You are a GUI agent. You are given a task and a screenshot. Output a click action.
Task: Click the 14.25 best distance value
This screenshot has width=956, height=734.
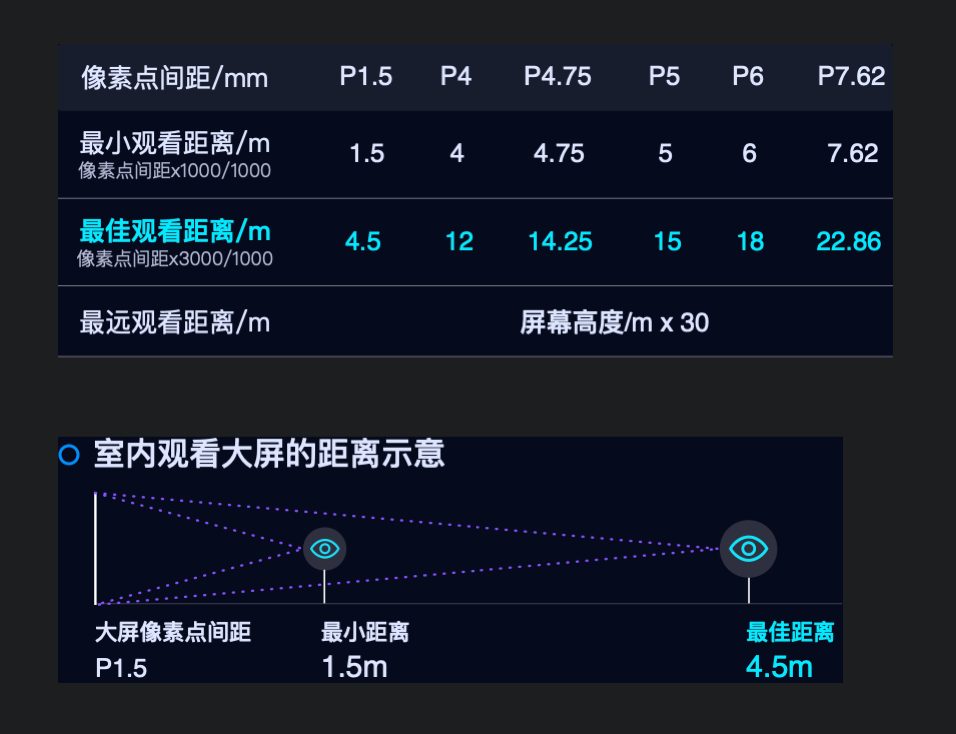560,241
